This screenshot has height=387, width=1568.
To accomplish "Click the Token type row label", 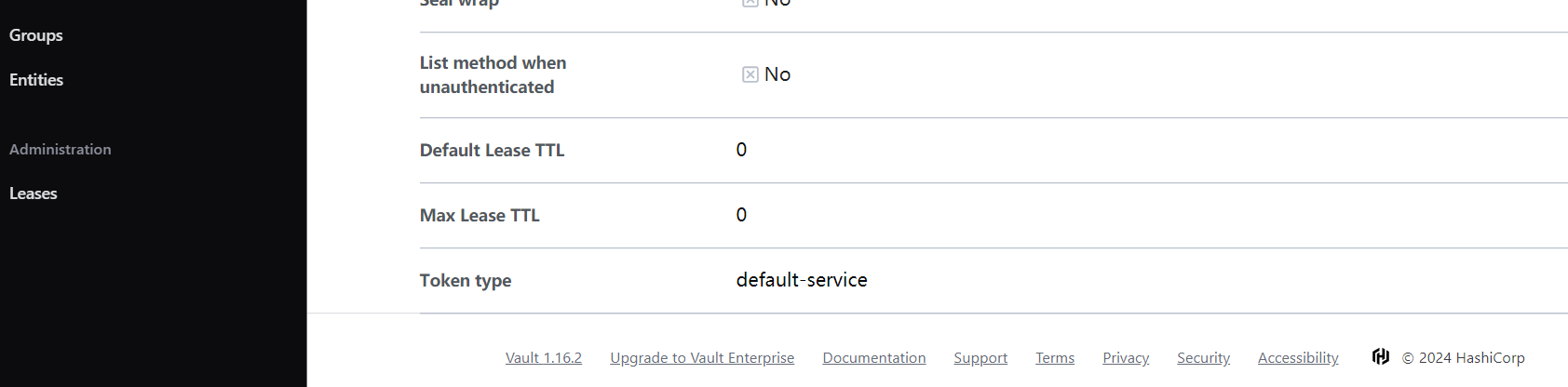I will coord(466,281).
